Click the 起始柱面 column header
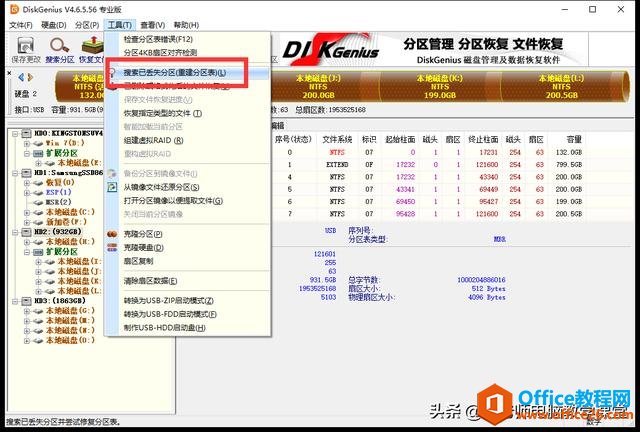Viewport: 640px width, 432px height. click(x=400, y=140)
